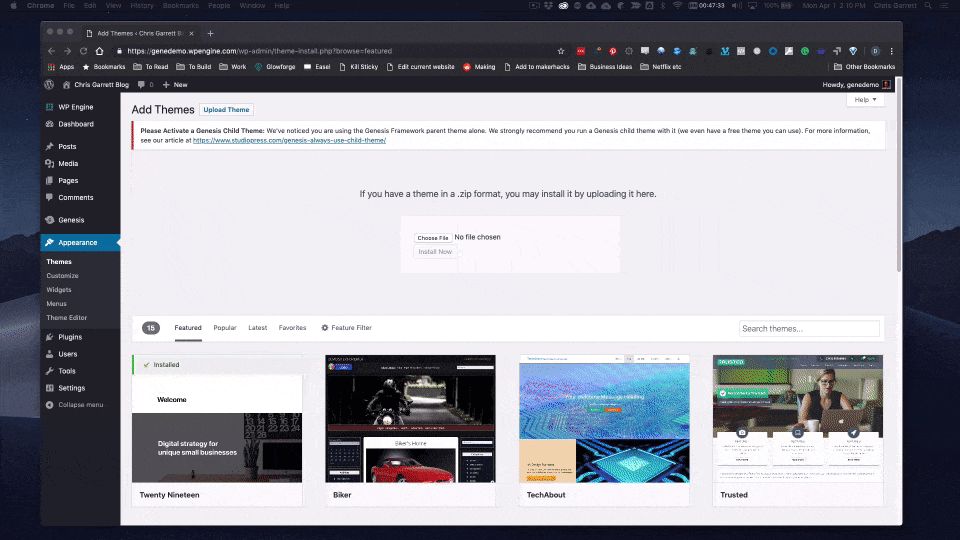Open the Other Bookmarks folder
This screenshot has height=540, width=960.
click(865, 67)
